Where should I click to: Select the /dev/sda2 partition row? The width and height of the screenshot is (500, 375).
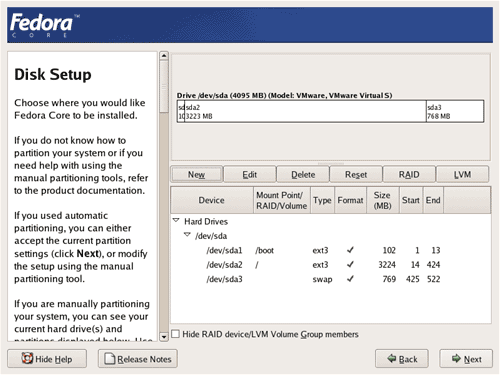(331, 265)
